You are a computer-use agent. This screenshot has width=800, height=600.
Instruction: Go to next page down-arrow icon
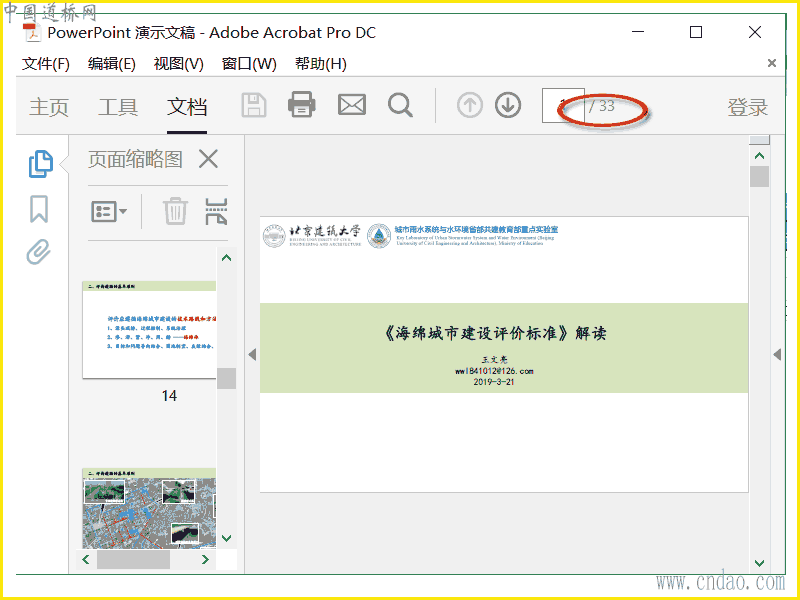pyautogui.click(x=508, y=106)
